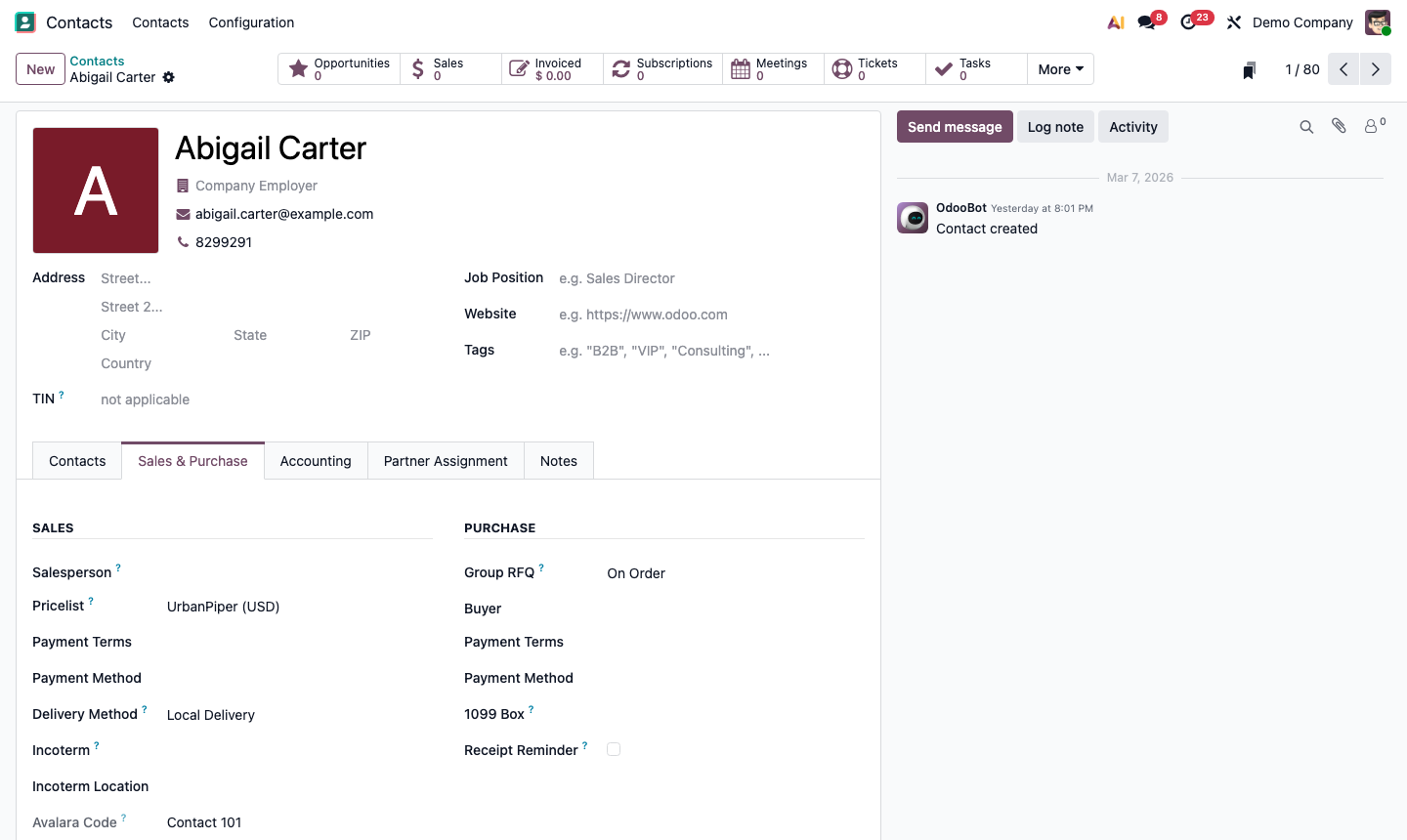The height and width of the screenshot is (840, 1407).
Task: Open the Demo Company switcher
Action: (x=1301, y=21)
